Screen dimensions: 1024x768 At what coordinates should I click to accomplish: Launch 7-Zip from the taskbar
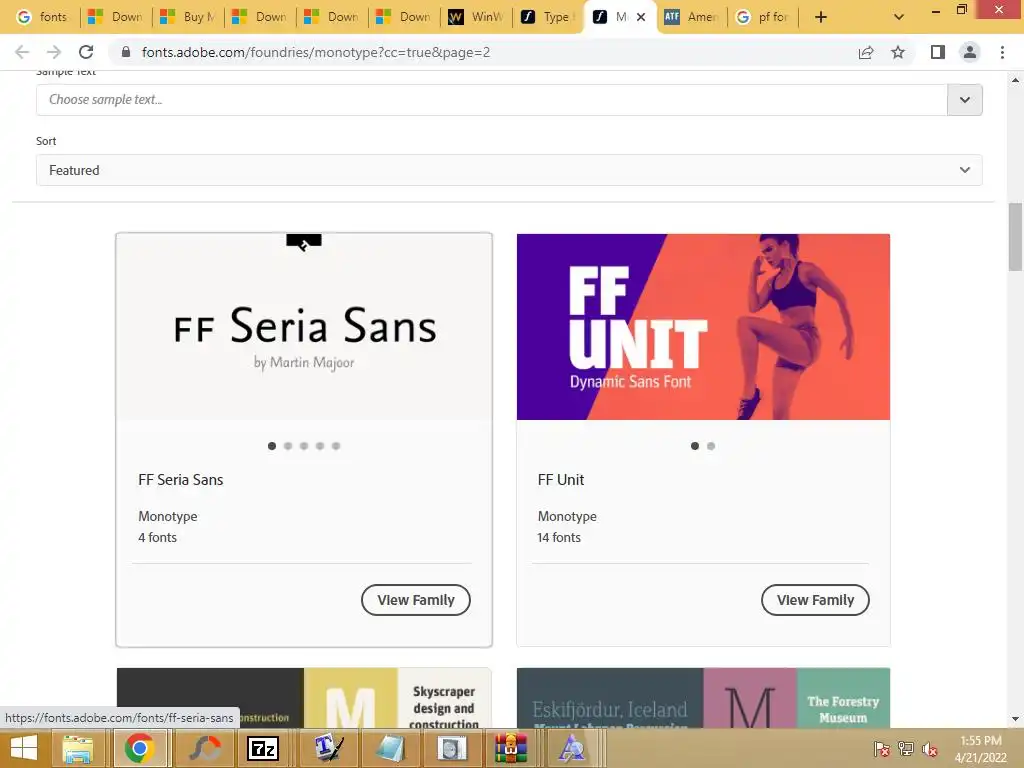tap(263, 748)
